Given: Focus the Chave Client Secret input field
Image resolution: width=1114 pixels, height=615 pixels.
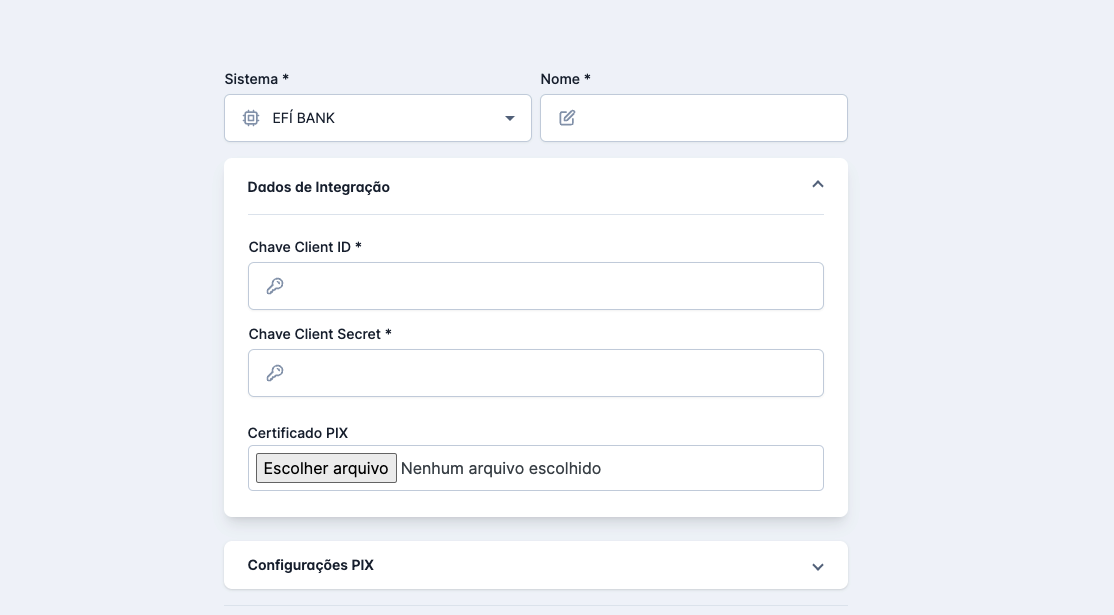Looking at the screenshot, I should coord(550,373).
